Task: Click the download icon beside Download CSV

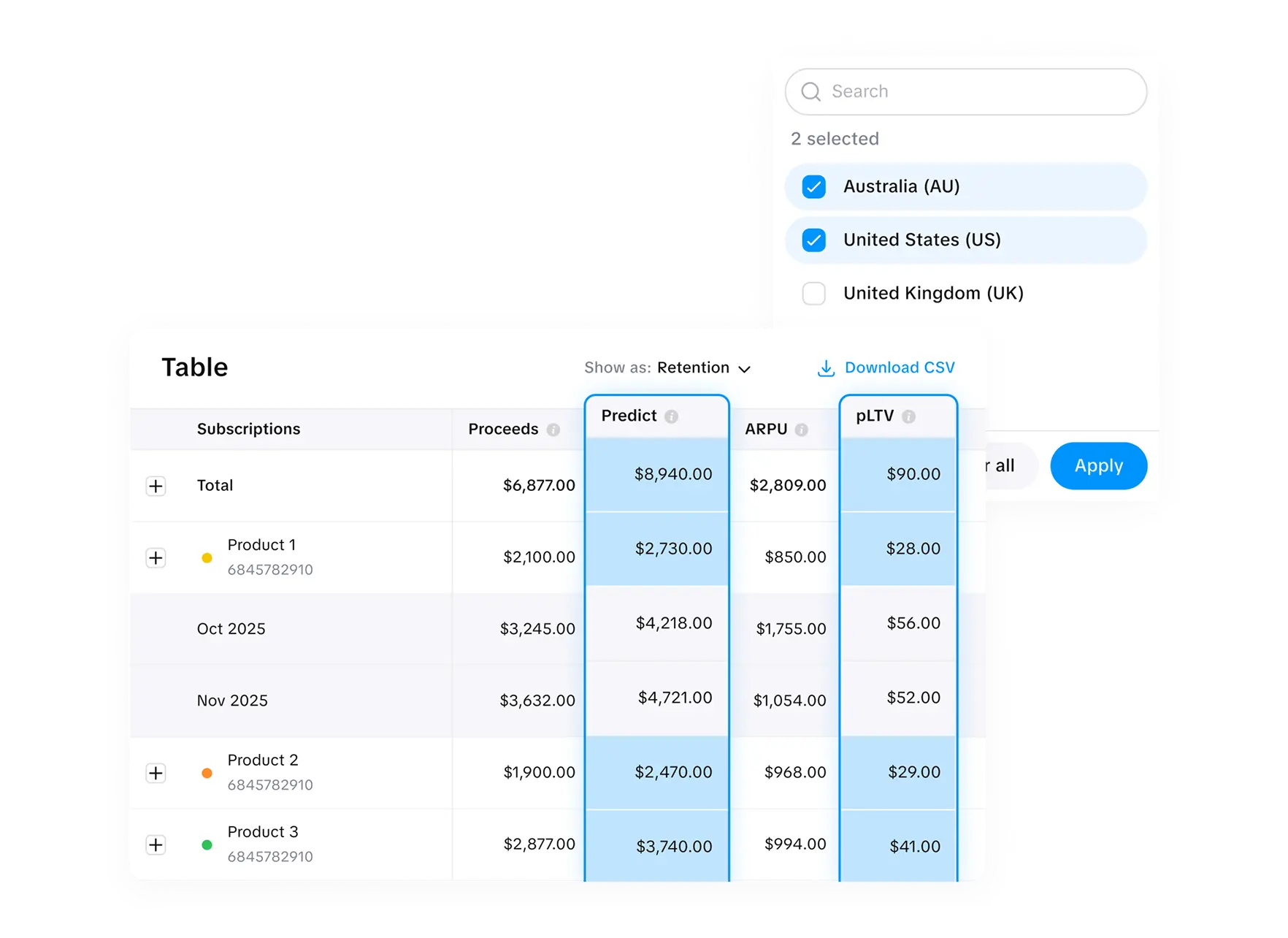Action: [x=826, y=367]
